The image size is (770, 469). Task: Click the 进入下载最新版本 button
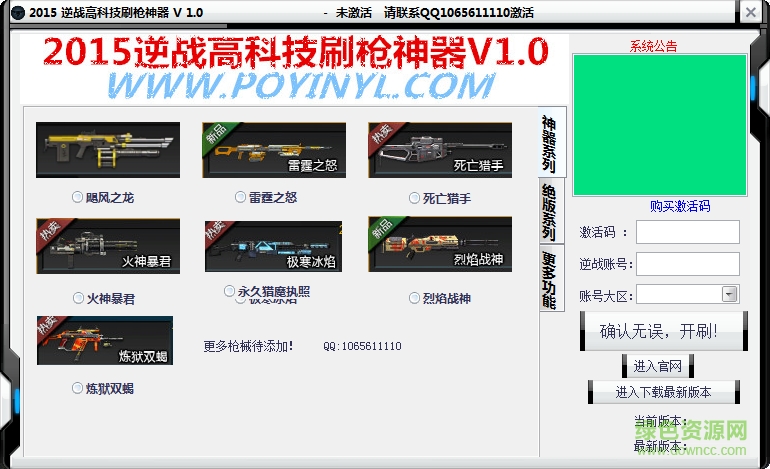tap(663, 392)
